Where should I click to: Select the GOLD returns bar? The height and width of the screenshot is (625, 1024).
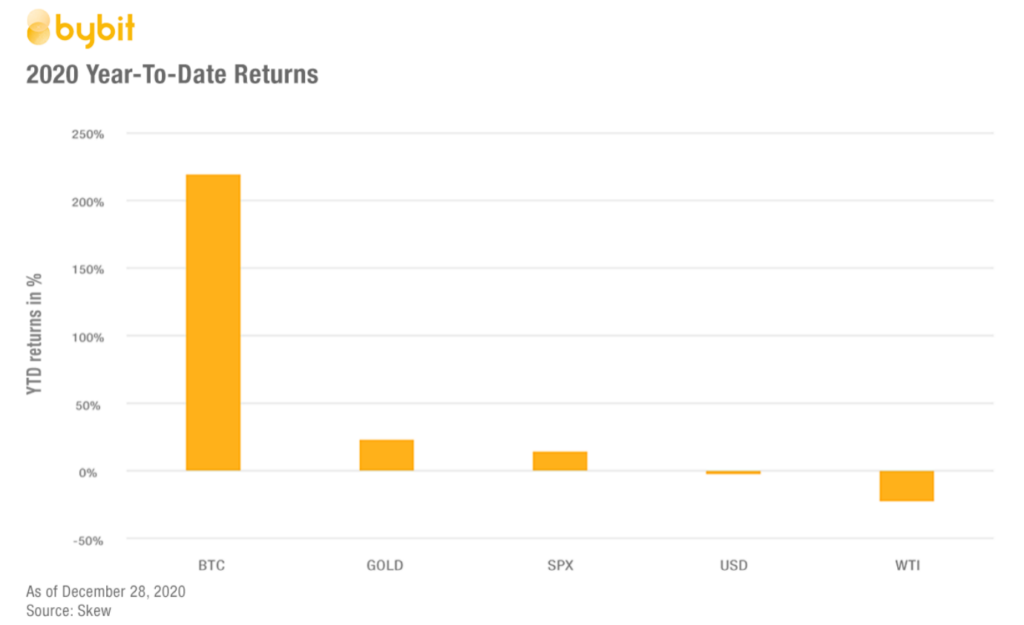[x=387, y=455]
